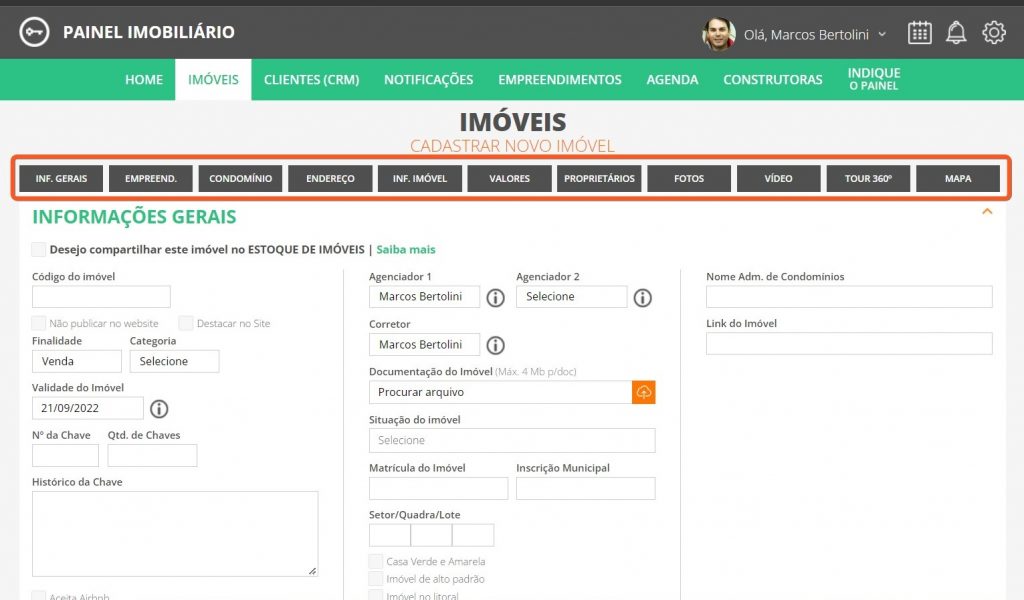Open the Categoria dropdown
1024x600 pixels.
coord(174,361)
